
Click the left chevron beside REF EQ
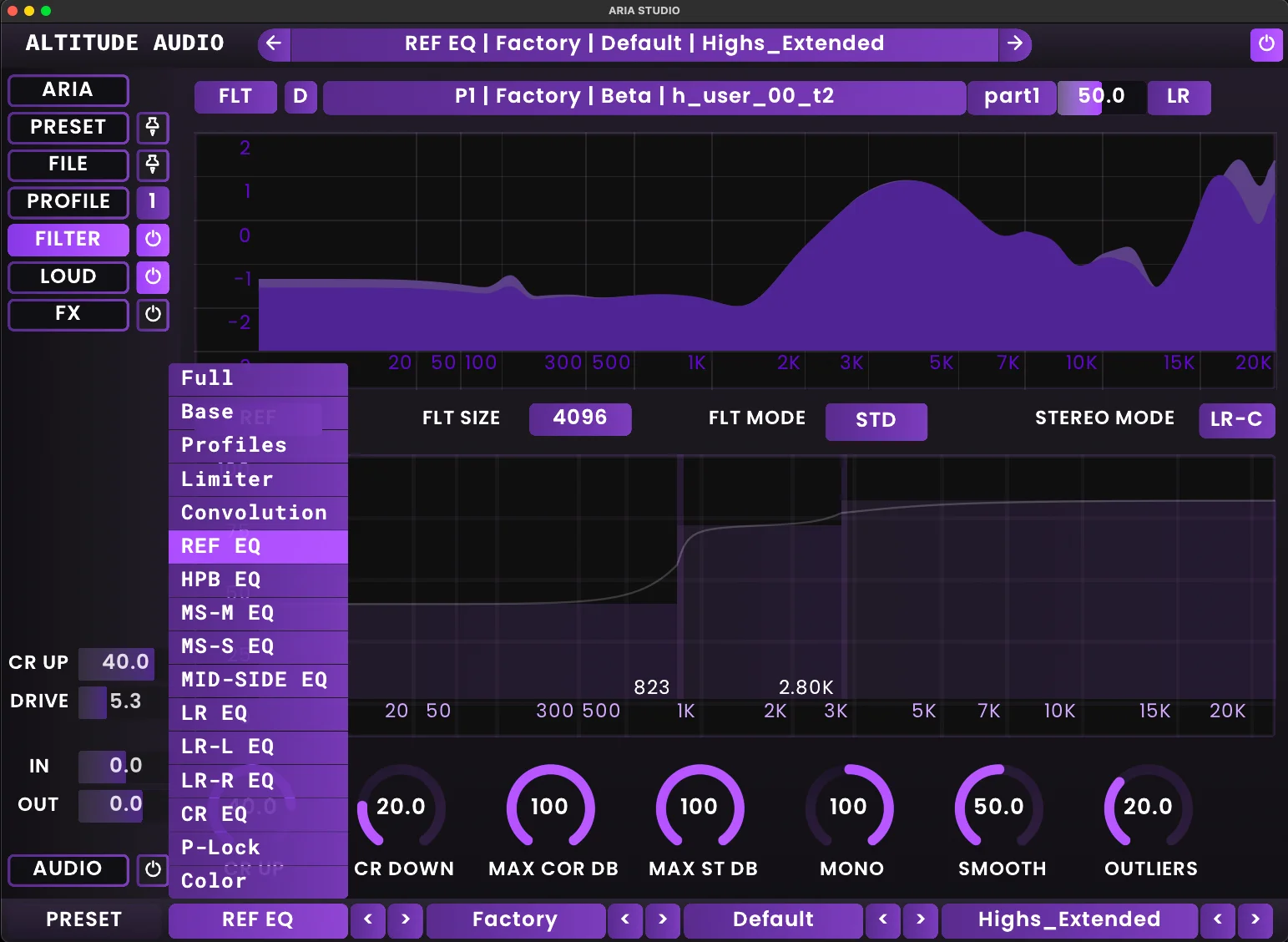[x=368, y=919]
